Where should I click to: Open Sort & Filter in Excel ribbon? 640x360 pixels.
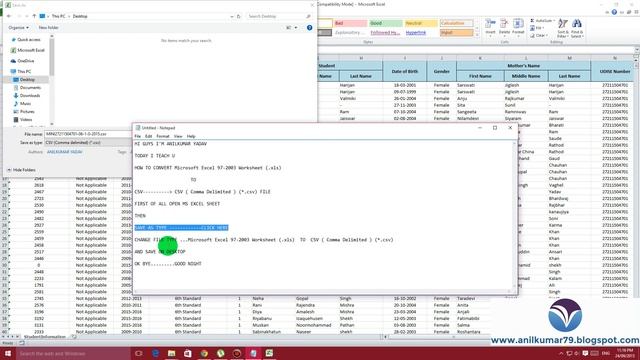tap(562, 28)
